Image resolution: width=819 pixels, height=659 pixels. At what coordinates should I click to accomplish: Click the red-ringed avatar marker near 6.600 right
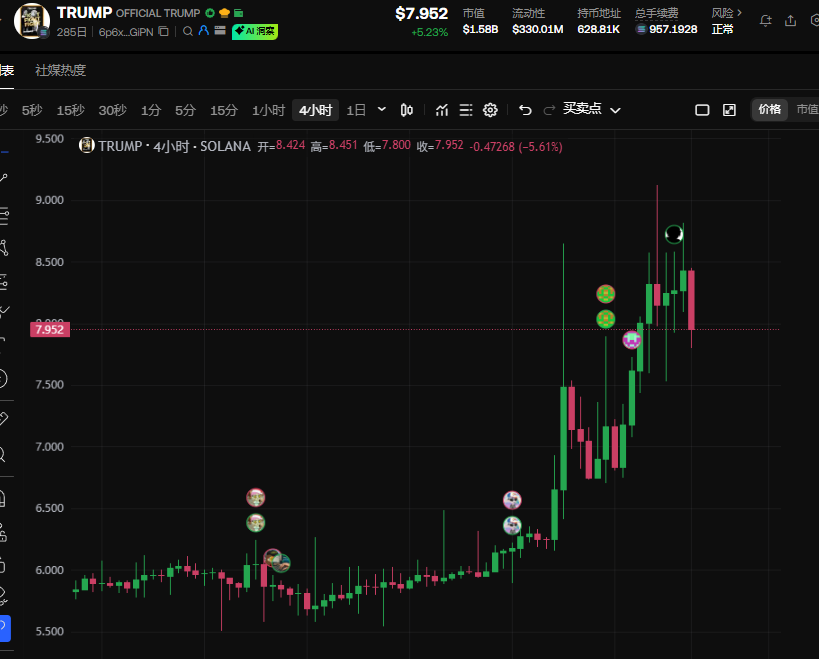click(512, 500)
